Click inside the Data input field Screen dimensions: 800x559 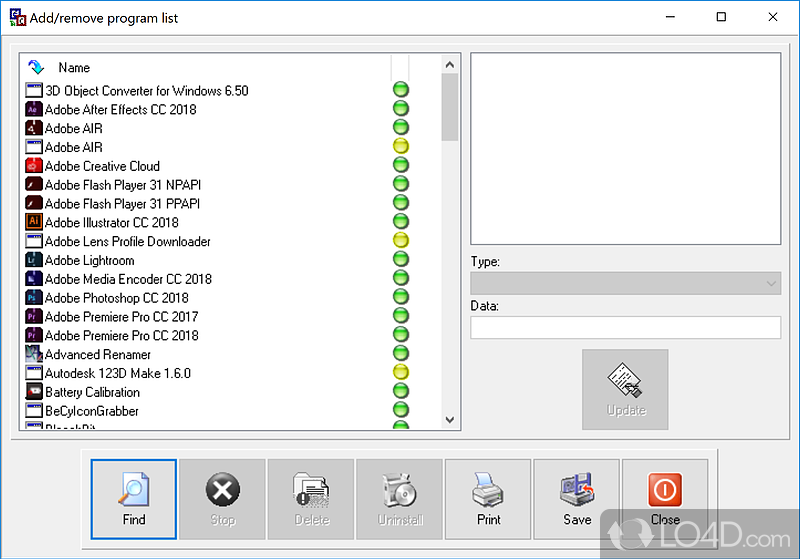(626, 327)
